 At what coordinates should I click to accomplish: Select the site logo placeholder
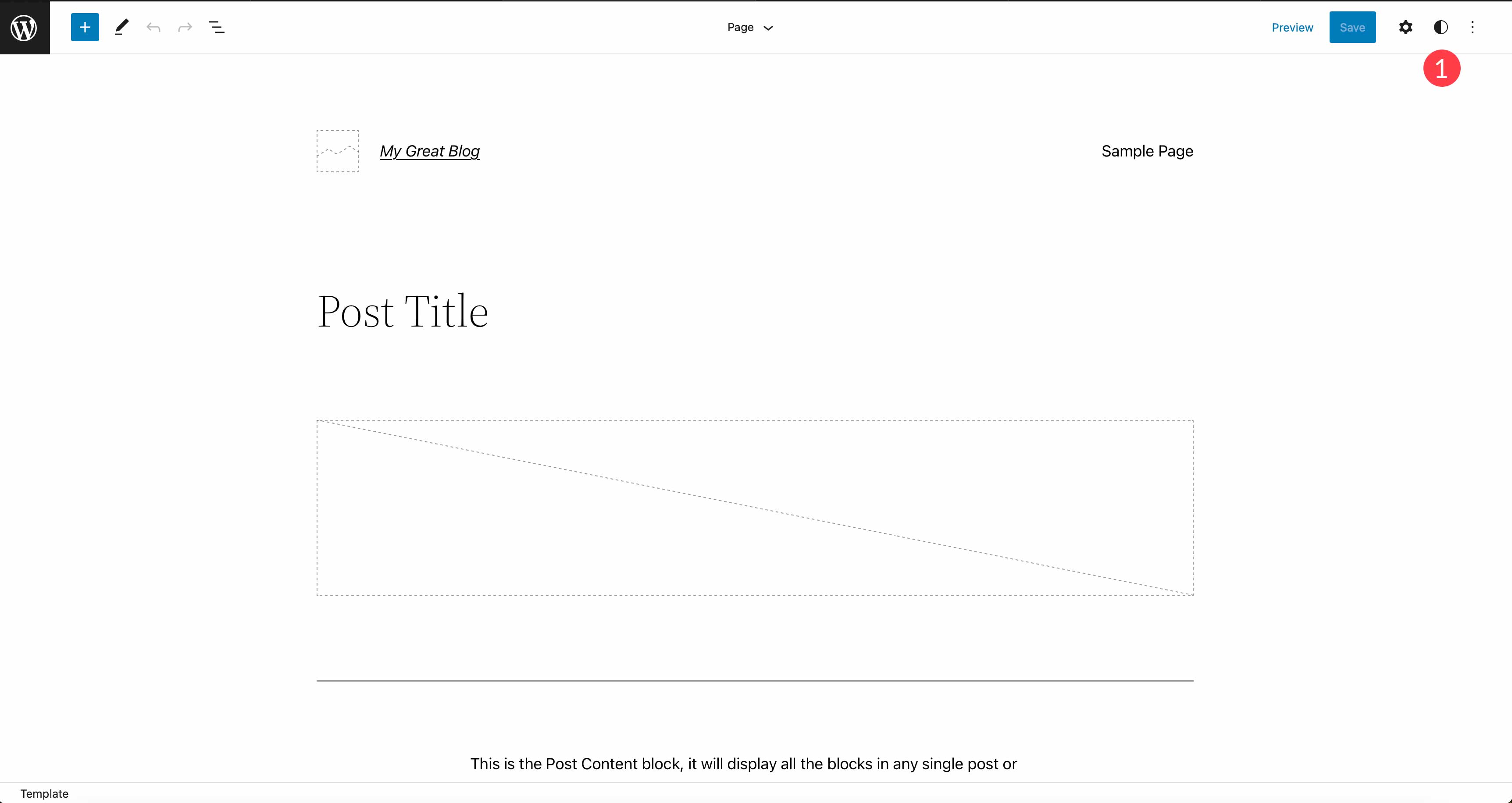(x=338, y=151)
